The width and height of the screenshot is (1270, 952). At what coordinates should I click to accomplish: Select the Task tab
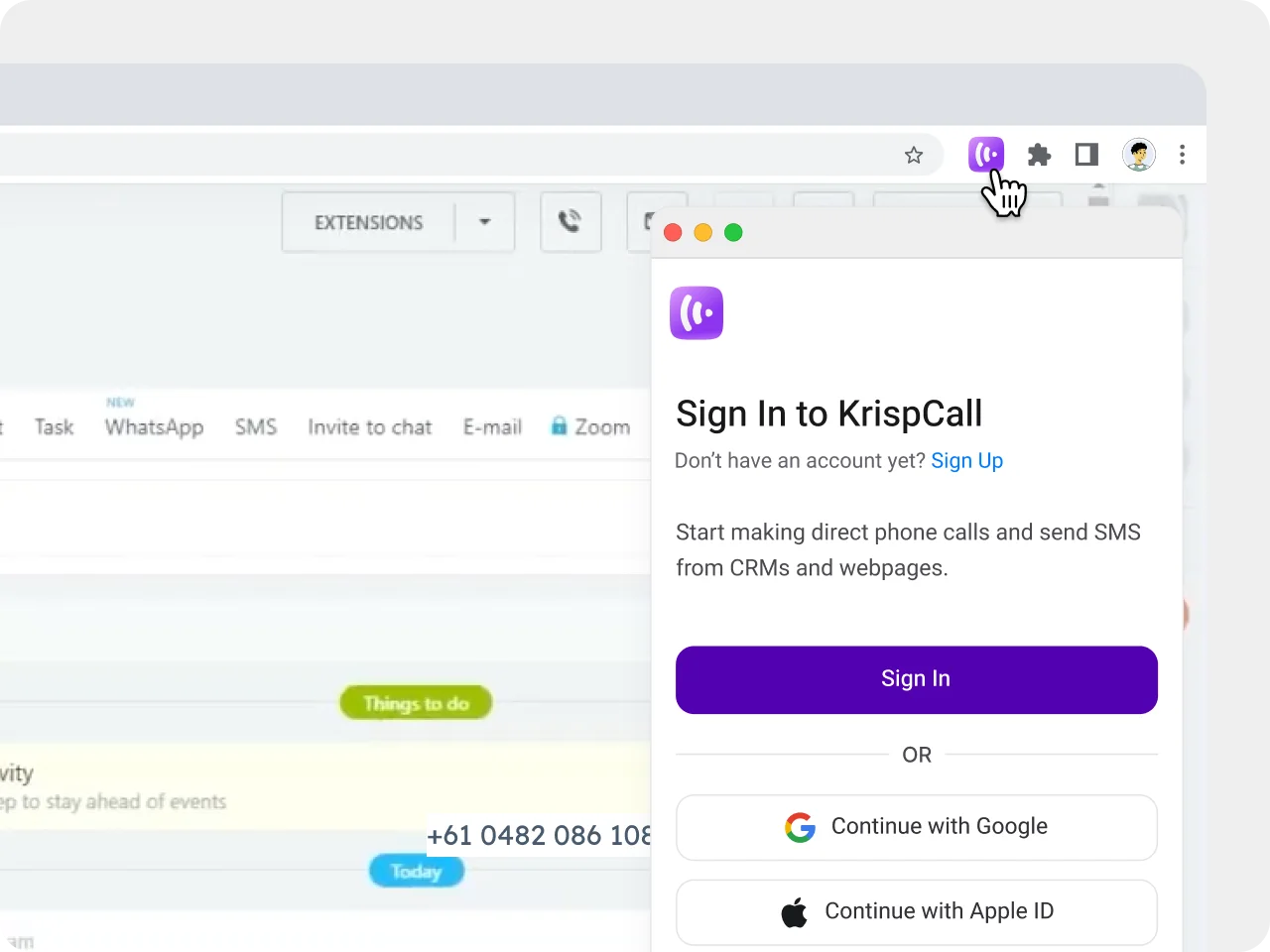click(55, 427)
